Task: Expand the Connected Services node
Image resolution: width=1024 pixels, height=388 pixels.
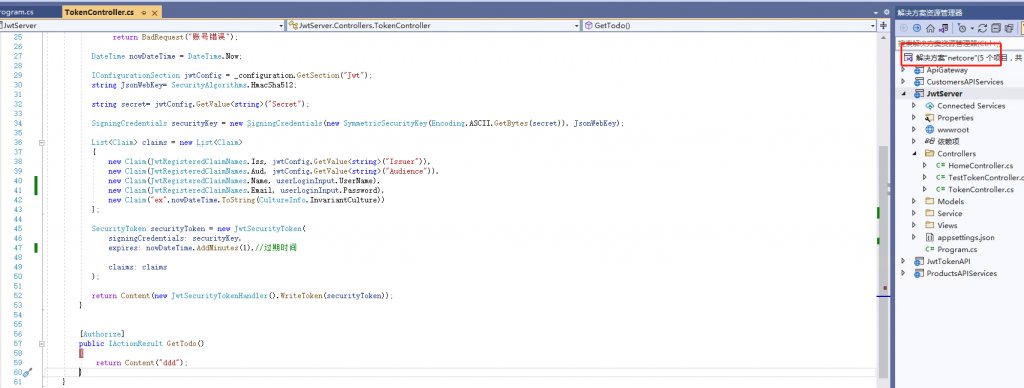Action: 914,106
